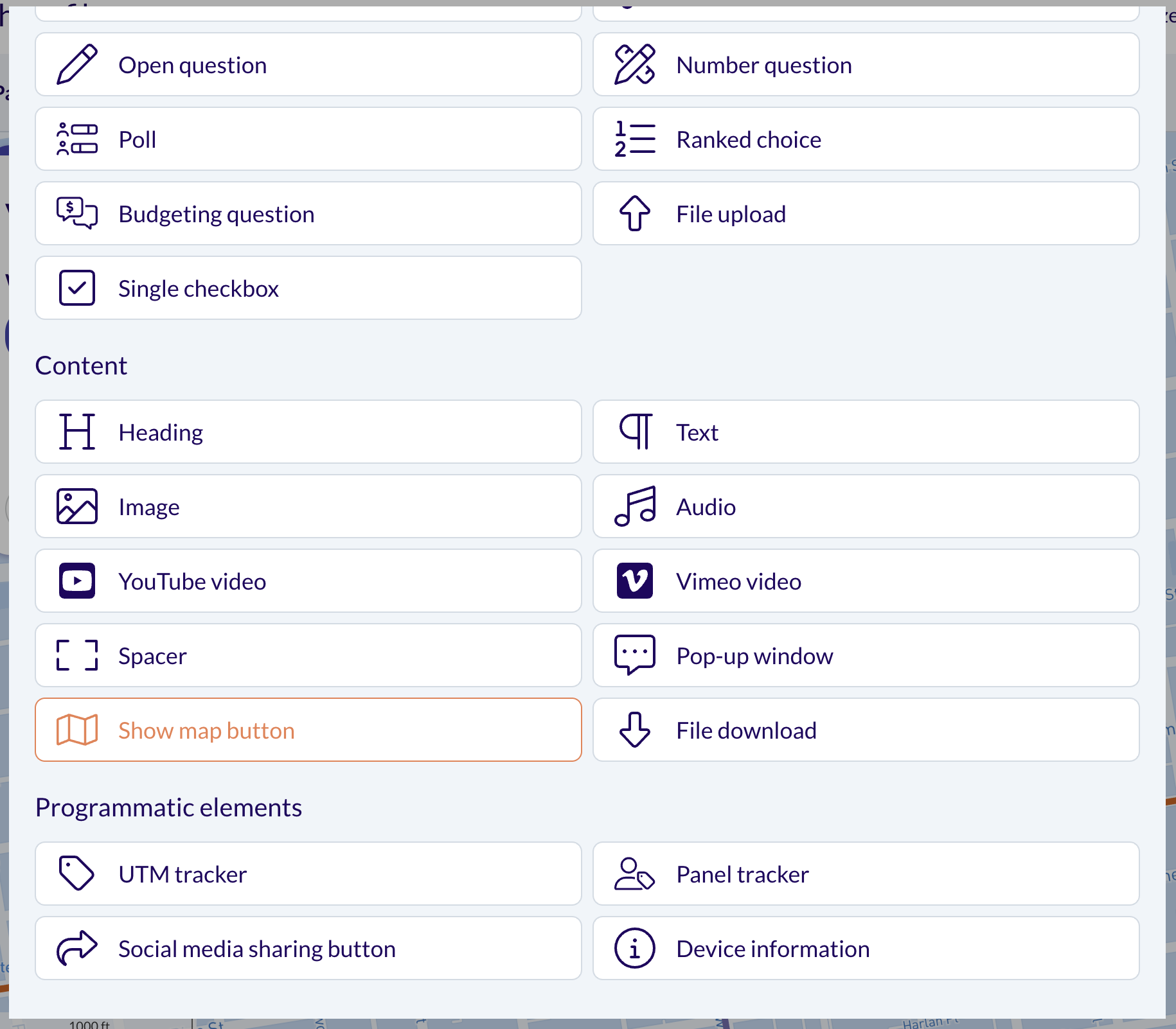Click the File download arrow icon
1176x1029 pixels.
pos(635,730)
